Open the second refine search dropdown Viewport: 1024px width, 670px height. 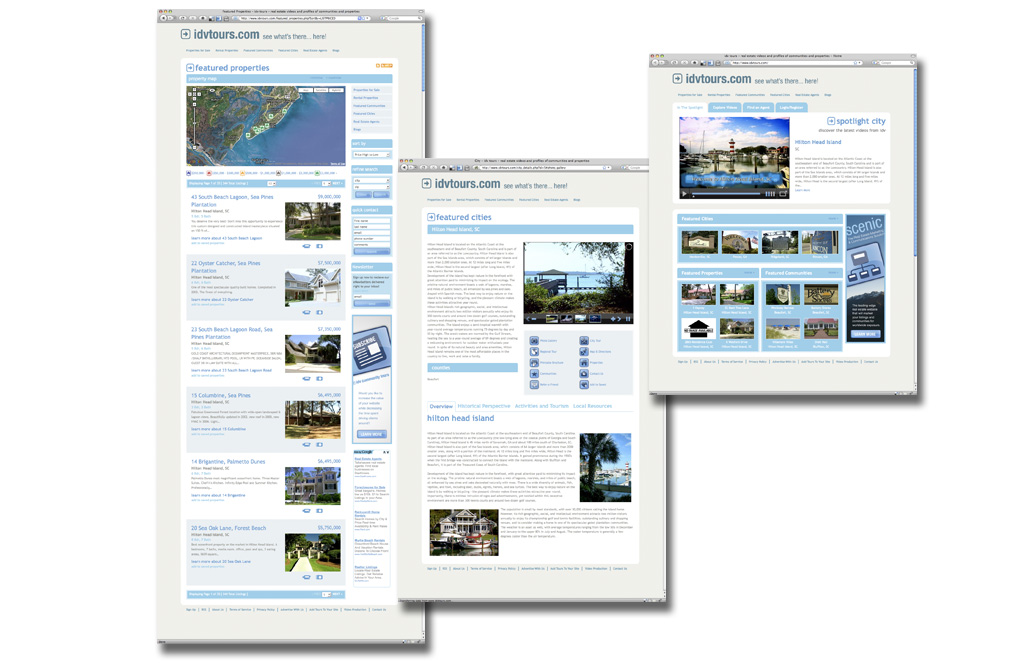coord(372,187)
